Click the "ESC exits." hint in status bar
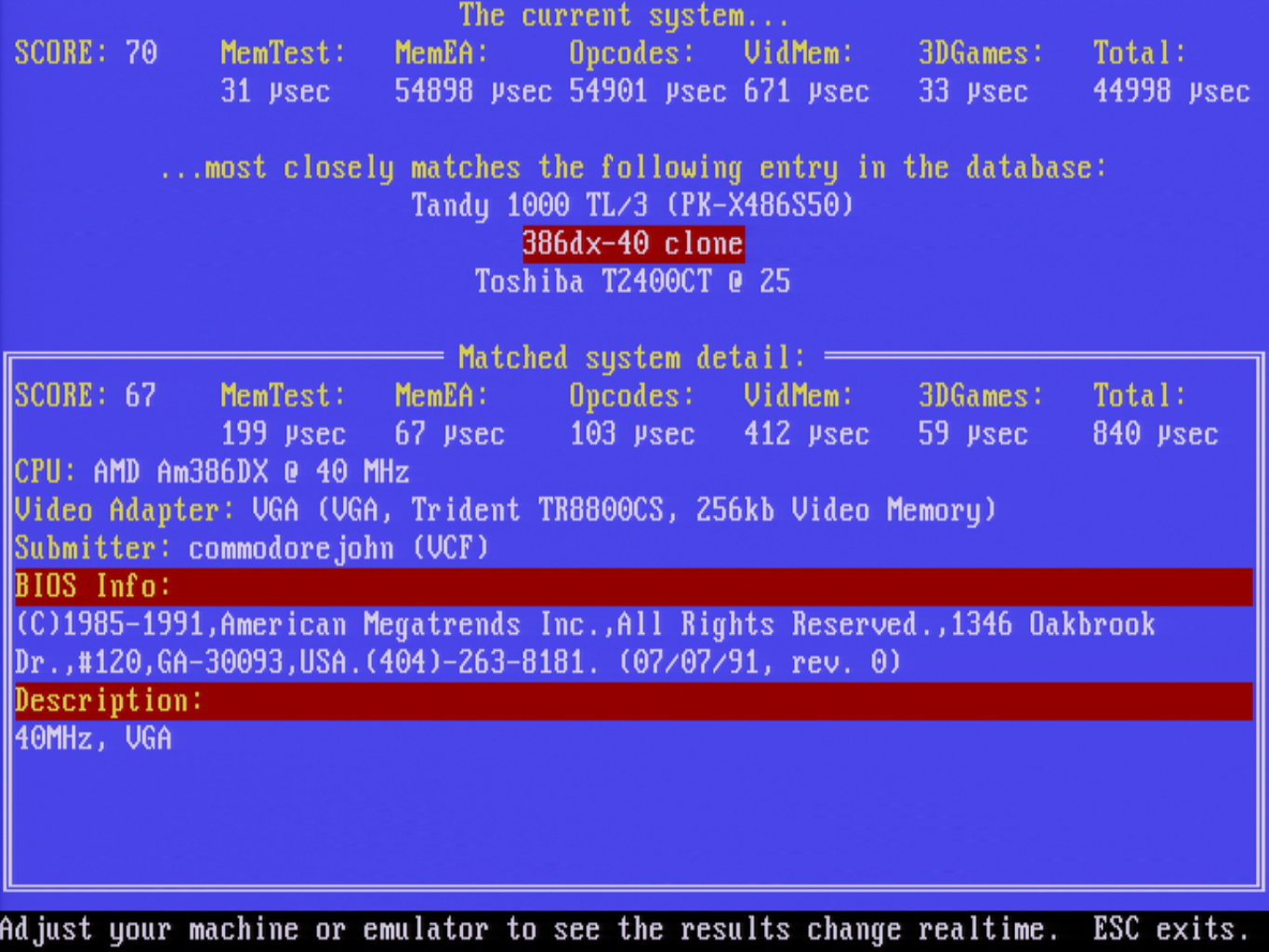The width and height of the screenshot is (1269, 952). click(1171, 930)
